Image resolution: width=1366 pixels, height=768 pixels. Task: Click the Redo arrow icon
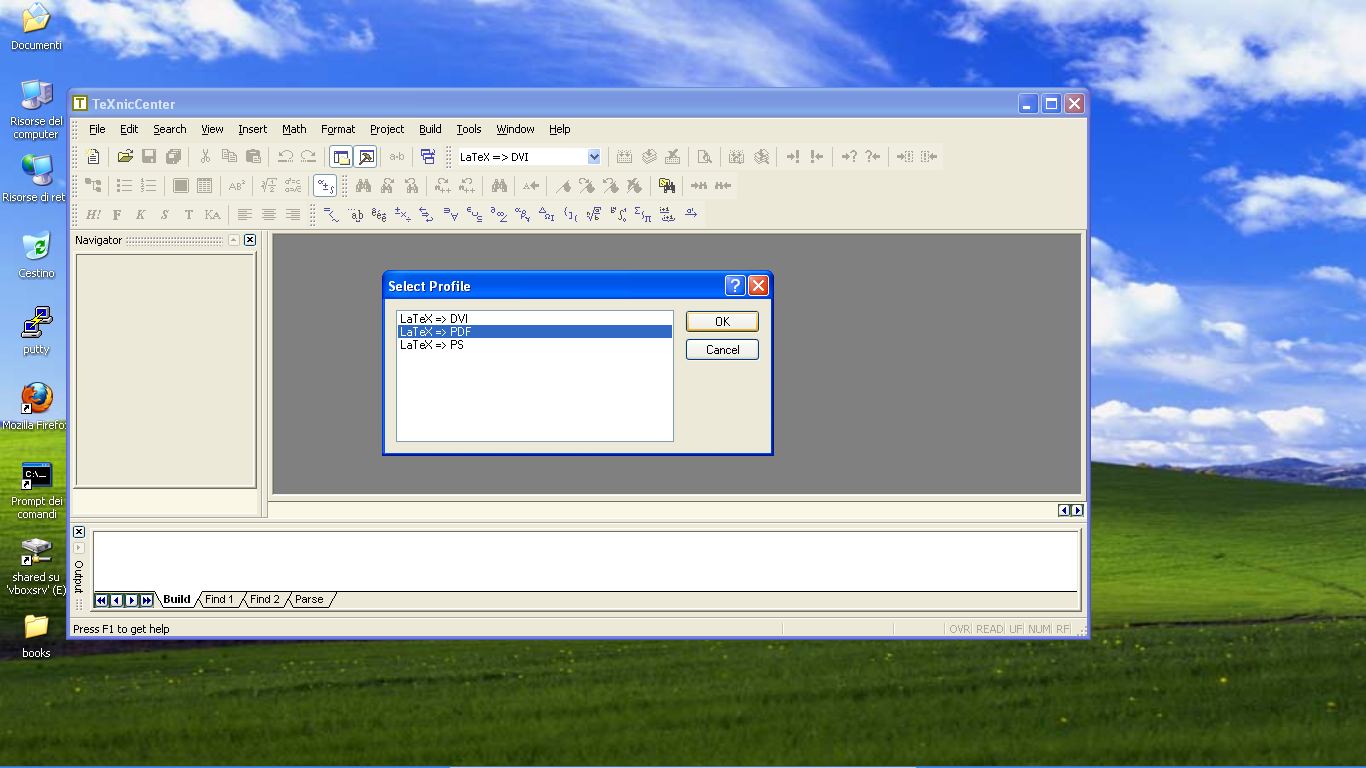point(308,157)
